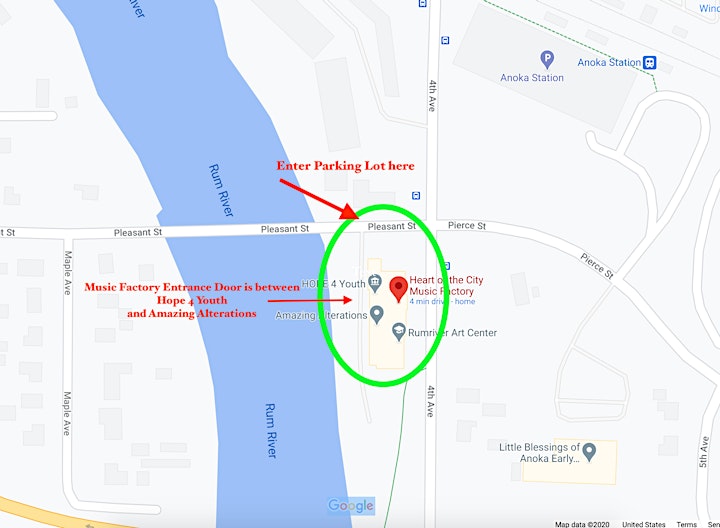Viewport: 720px width, 528px height.
Task: Select the Rumriver Art Center label
Action: 452,332
